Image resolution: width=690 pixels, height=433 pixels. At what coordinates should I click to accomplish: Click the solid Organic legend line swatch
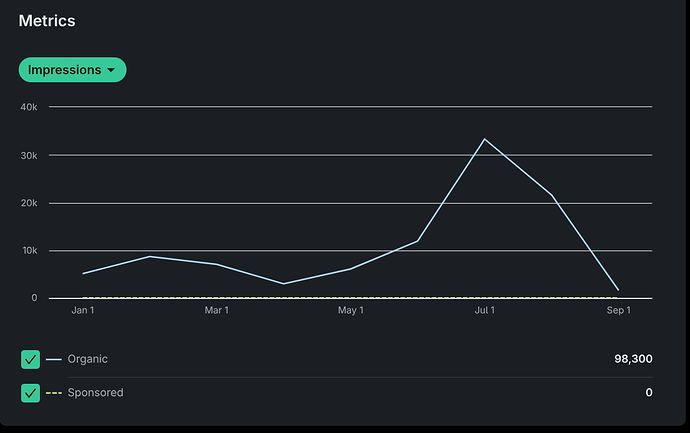tap(53, 359)
